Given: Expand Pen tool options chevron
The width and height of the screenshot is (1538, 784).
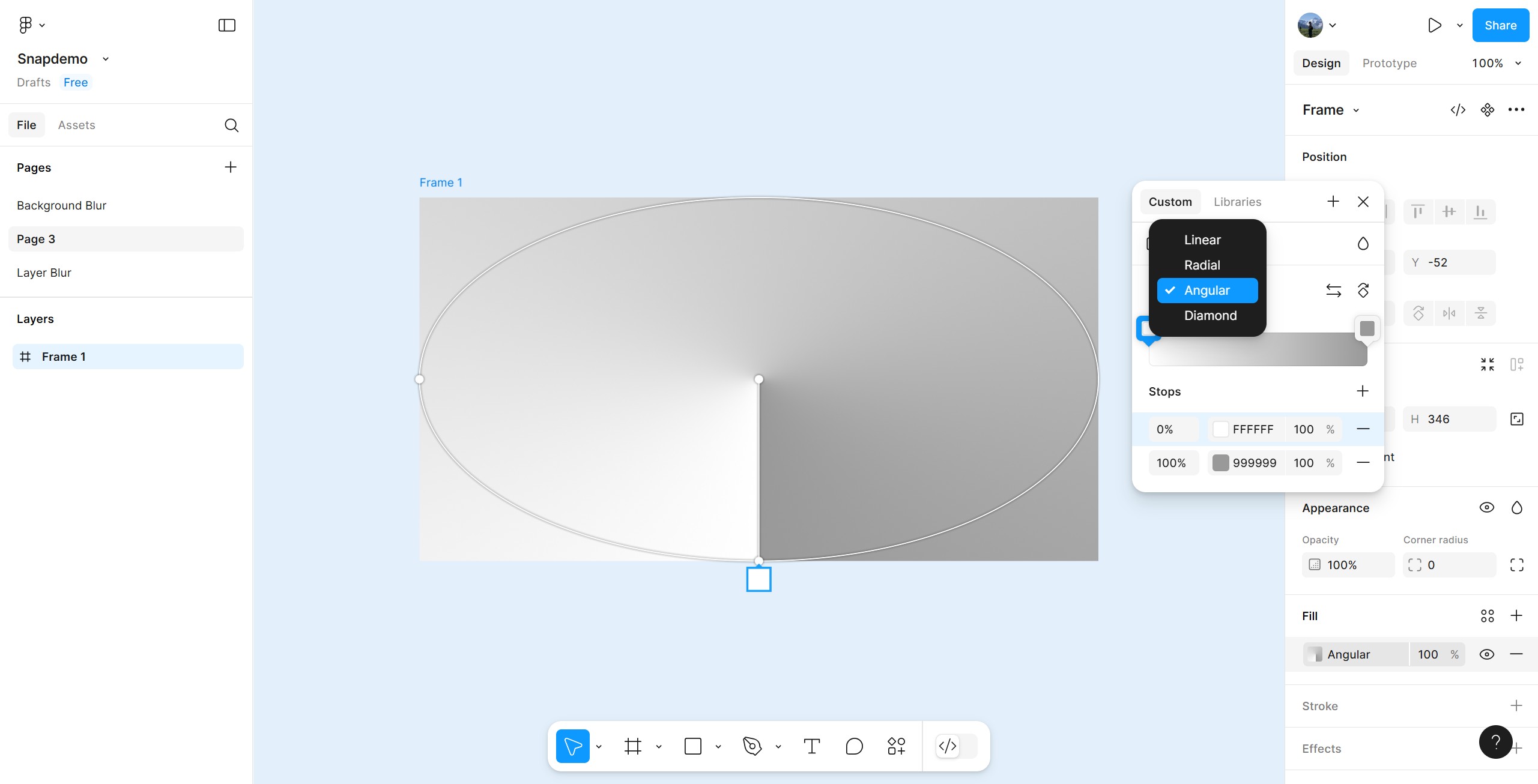Looking at the screenshot, I should (x=778, y=747).
